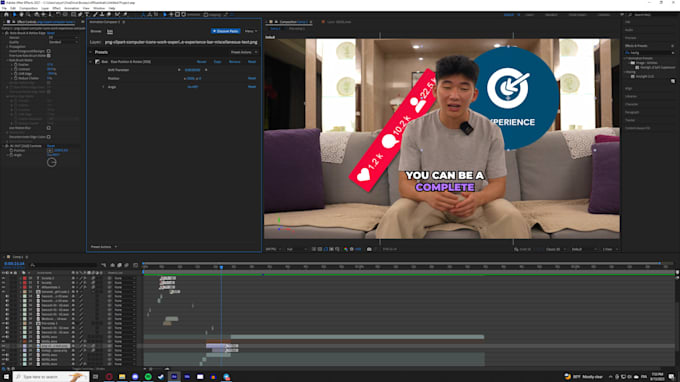Select the Clone Stamp tool
This screenshot has width=680, height=382.
click(x=101, y=14)
